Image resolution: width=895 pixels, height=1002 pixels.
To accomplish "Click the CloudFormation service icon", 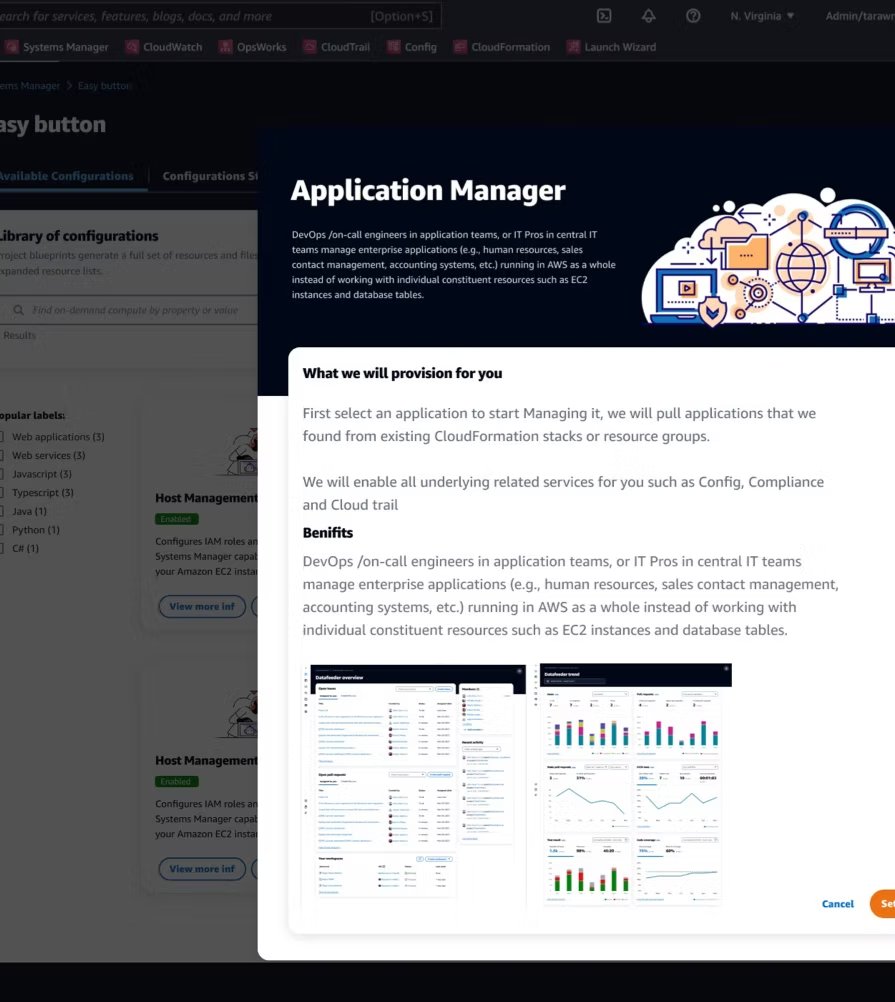I will tap(460, 47).
